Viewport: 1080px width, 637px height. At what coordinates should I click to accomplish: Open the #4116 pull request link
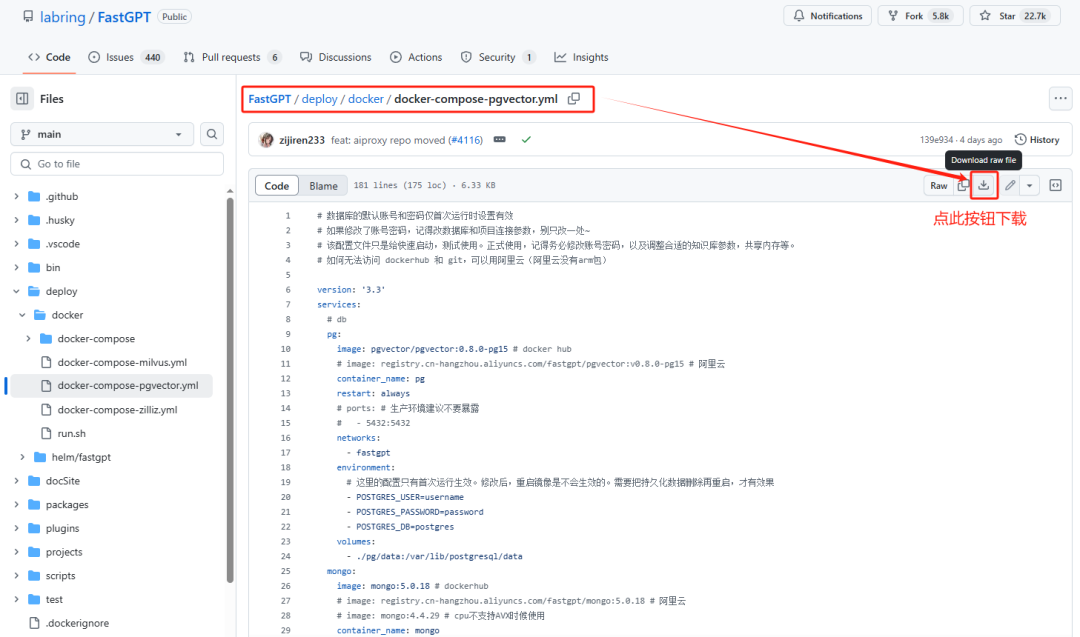(466, 140)
